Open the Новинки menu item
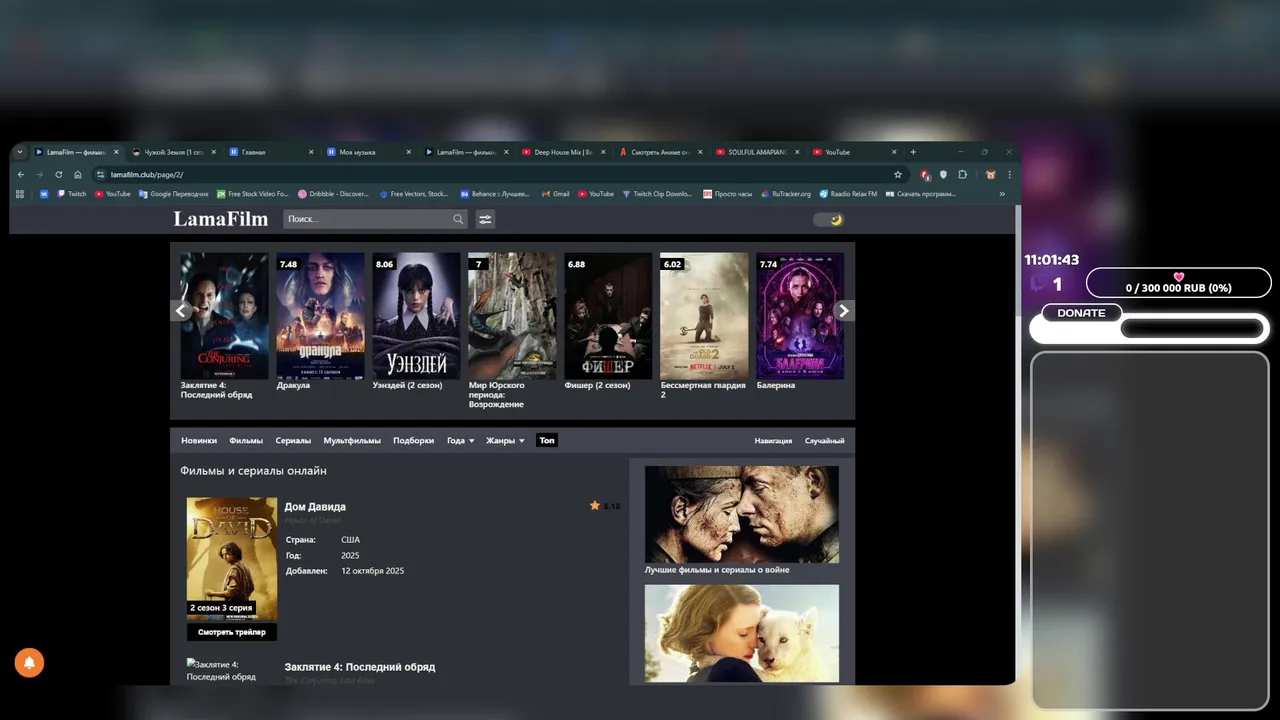Screen dimensions: 1280x720 (x=199, y=440)
